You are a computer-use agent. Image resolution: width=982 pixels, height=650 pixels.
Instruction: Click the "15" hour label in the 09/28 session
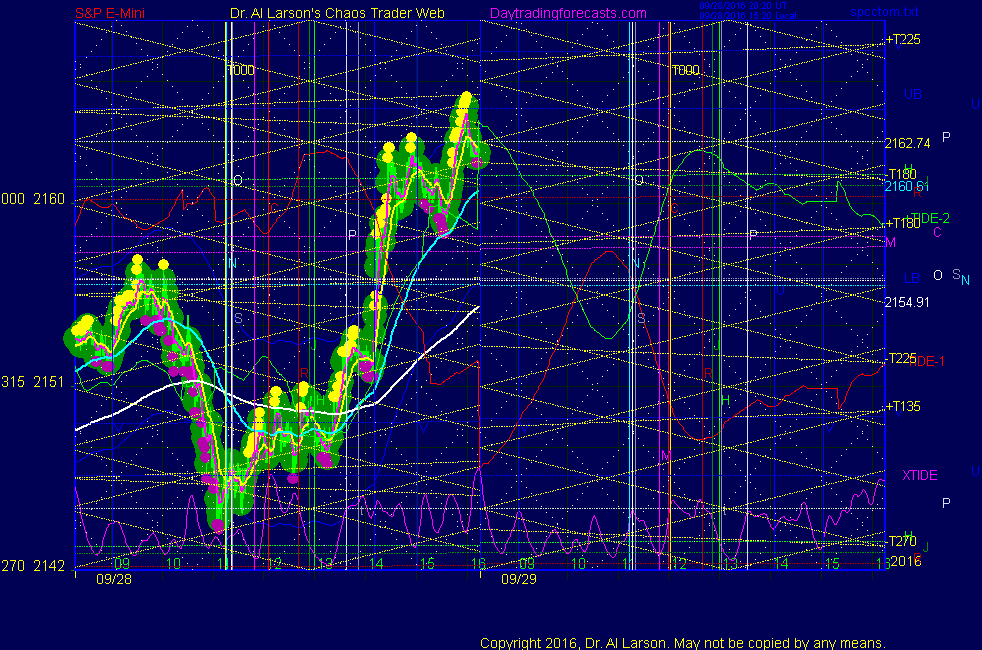click(x=427, y=564)
